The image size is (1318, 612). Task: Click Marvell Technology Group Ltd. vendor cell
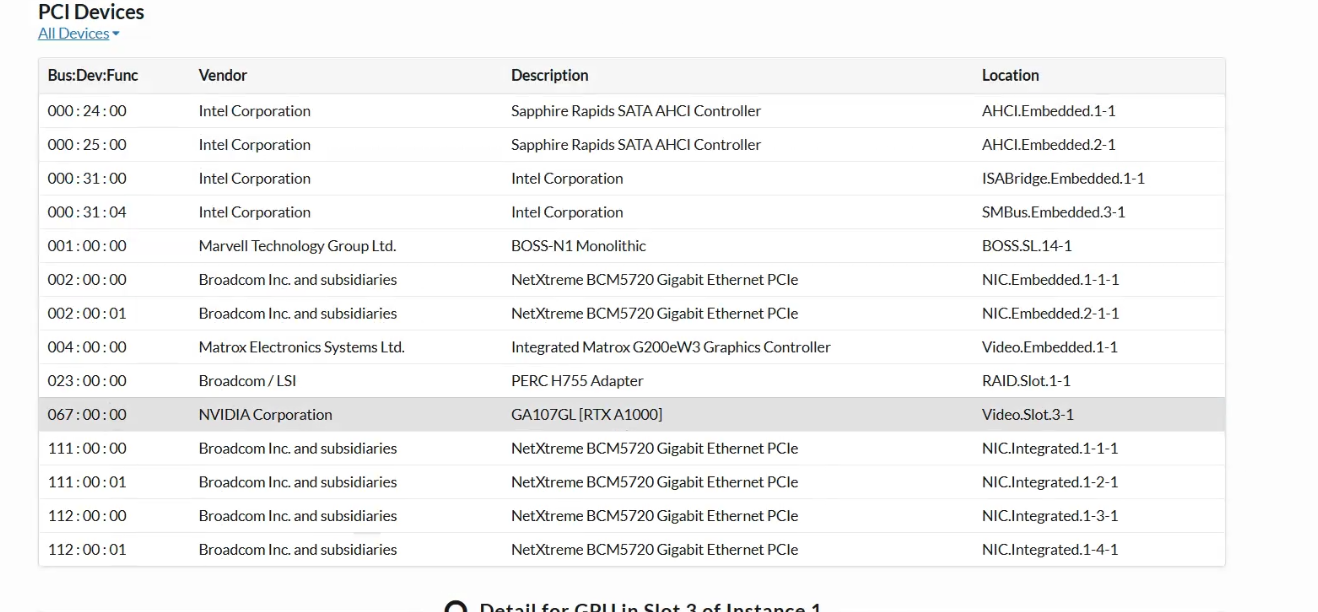point(297,246)
